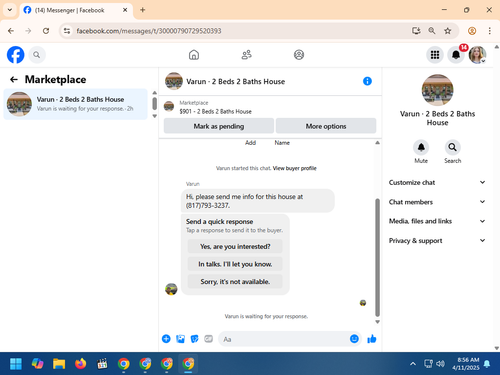Screen dimensions: 500x375
Task: Click the large listing photo in the info panel
Action: [x=437, y=90]
